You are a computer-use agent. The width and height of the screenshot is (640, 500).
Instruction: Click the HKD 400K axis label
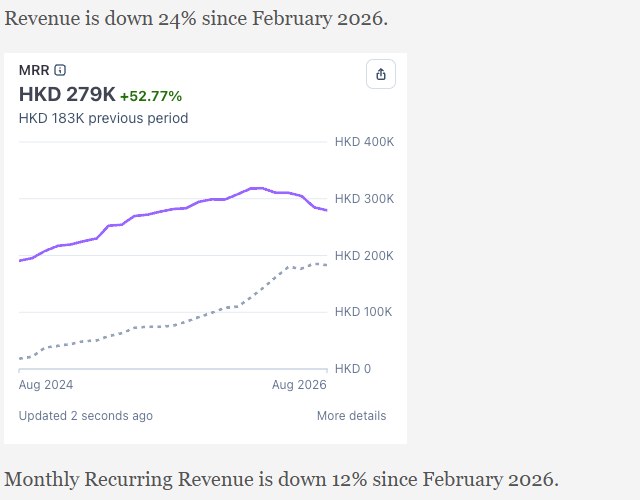(364, 142)
